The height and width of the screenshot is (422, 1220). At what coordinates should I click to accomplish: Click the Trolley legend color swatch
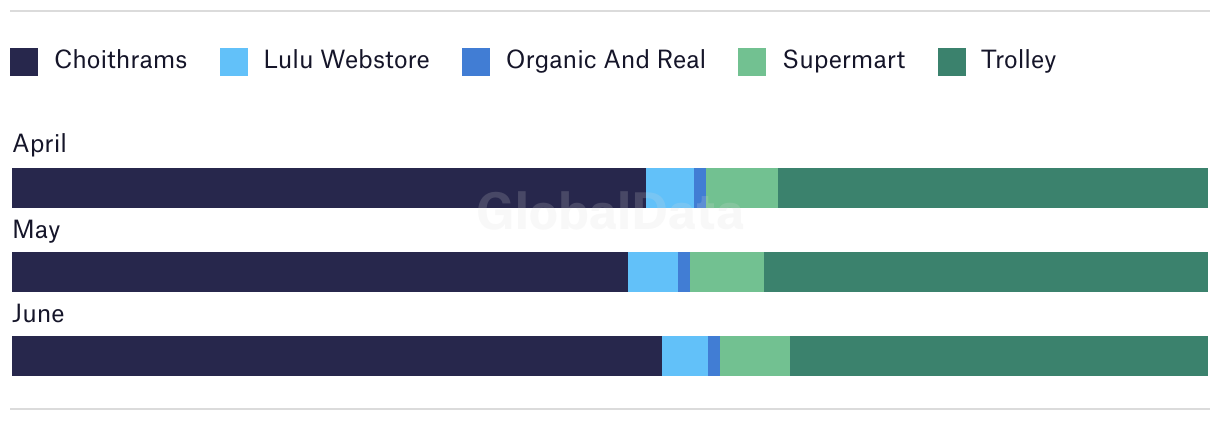coord(952,62)
